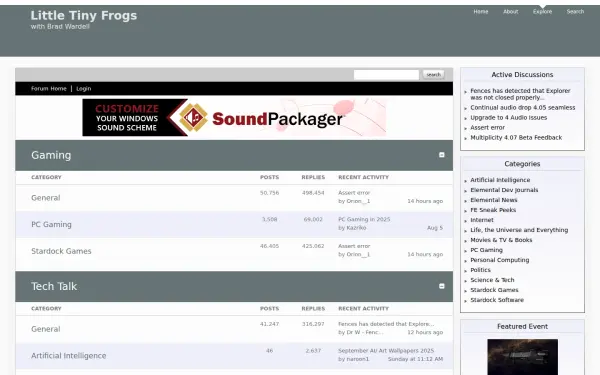Open Continual audio drop 4.05 seamless discussion
The image size is (600, 375).
click(523, 108)
